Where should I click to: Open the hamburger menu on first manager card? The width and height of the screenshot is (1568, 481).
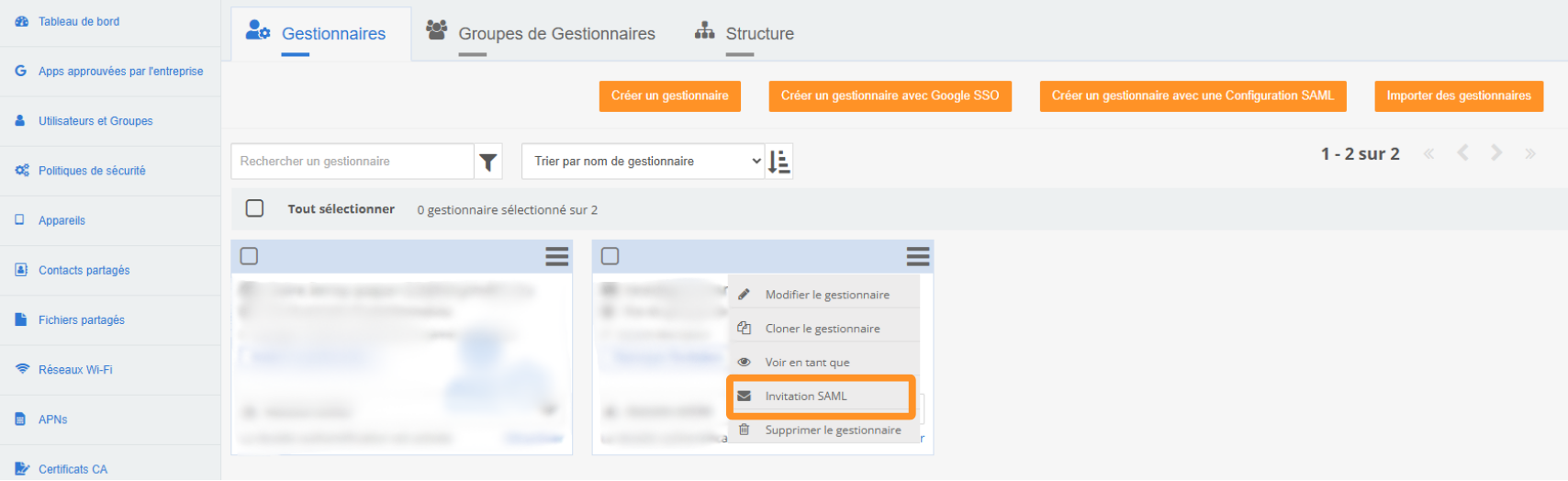click(556, 256)
